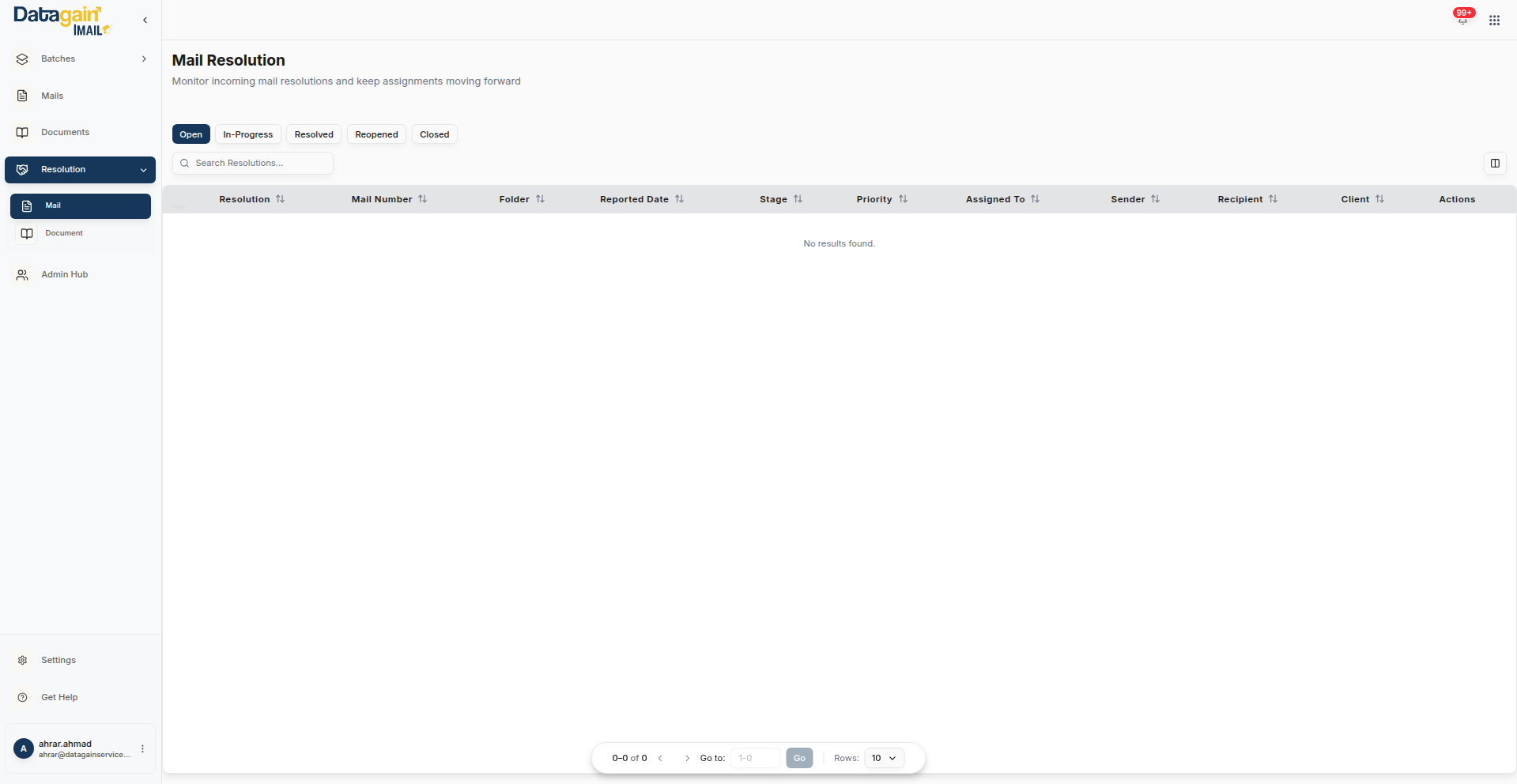Viewport: 1517px width, 784px height.
Task: Collapse the sidebar with the arrow icon
Action: click(x=145, y=21)
